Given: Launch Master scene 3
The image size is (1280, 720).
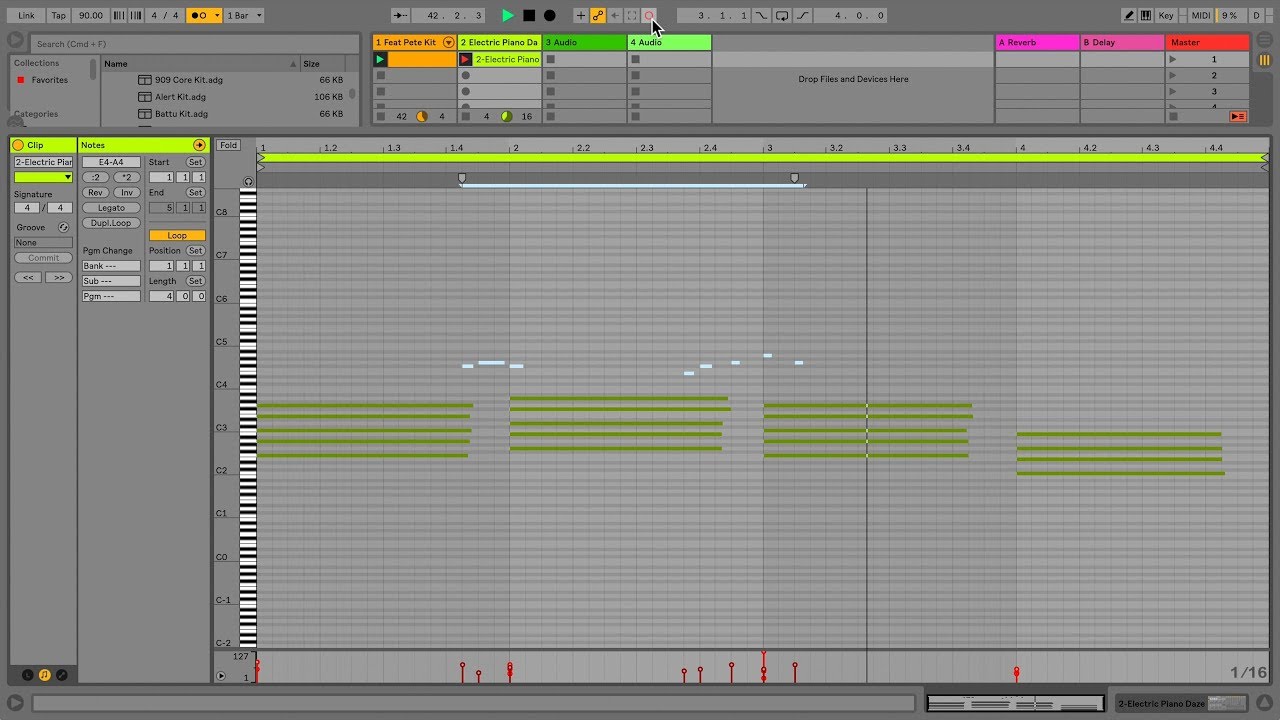Looking at the screenshot, I should point(1174,92).
